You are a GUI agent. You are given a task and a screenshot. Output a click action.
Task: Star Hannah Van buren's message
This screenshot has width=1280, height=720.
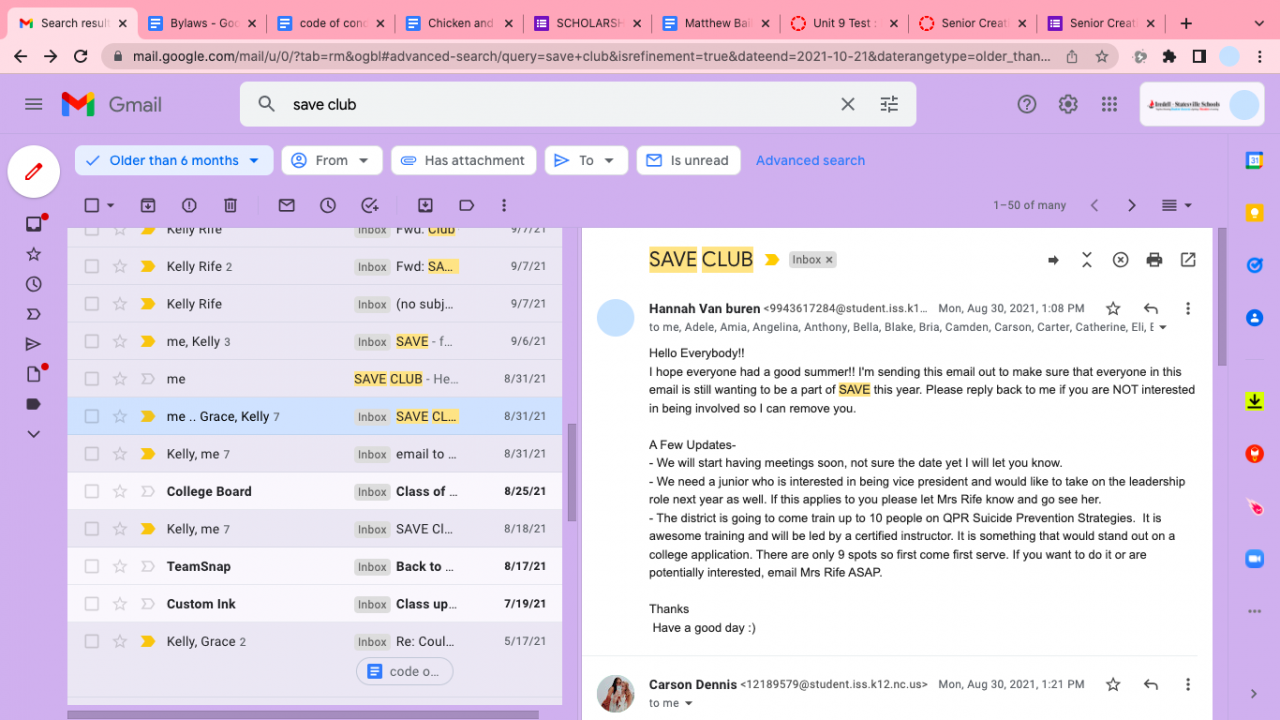[x=1113, y=309]
